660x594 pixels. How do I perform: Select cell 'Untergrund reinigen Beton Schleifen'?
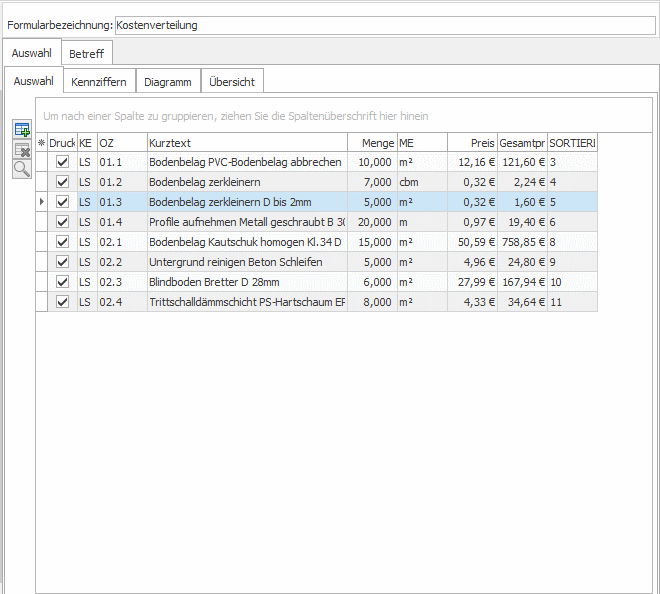(247, 262)
